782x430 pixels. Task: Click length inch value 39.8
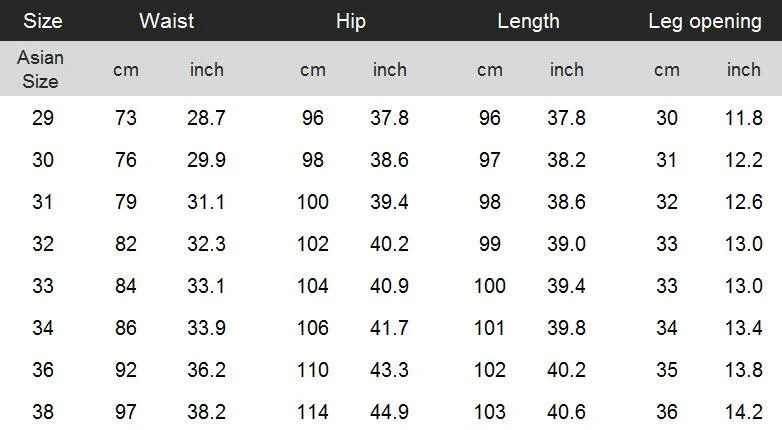[567, 328]
